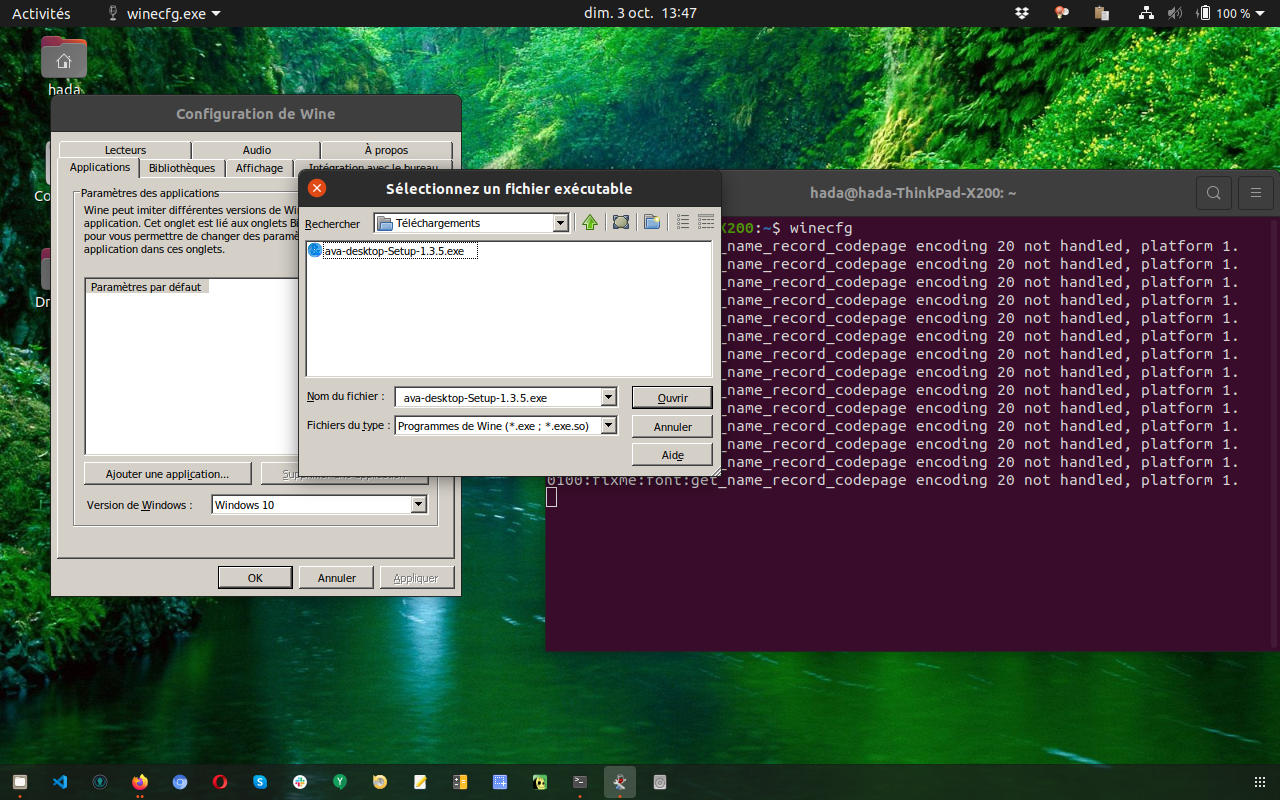This screenshot has height=800, width=1280.
Task: Click the Dropbox tray icon
Action: point(1021,13)
